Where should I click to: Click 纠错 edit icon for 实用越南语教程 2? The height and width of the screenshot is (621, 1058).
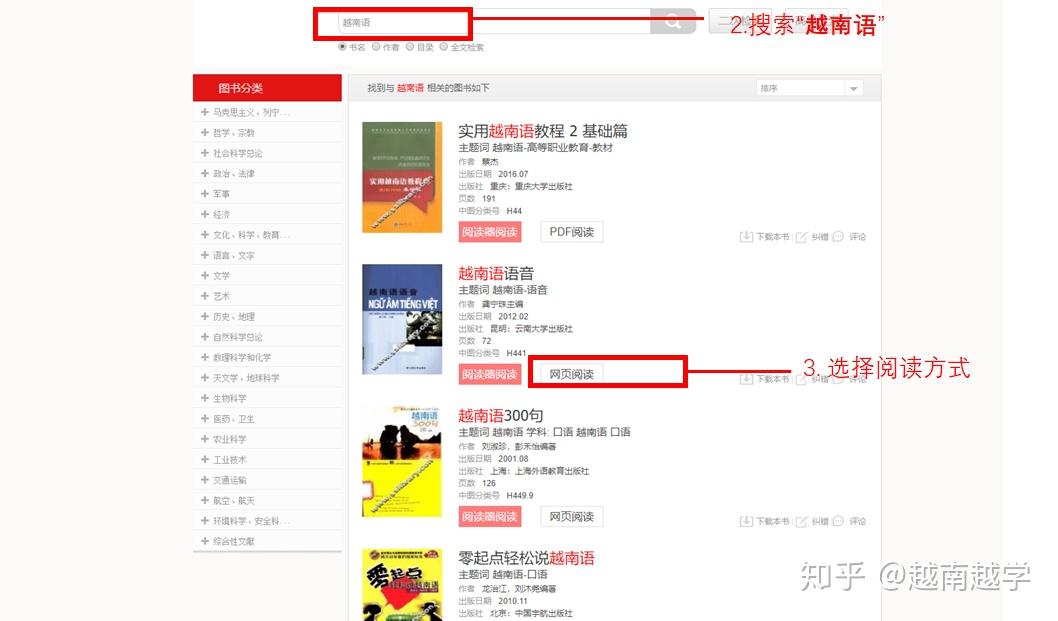(802, 237)
